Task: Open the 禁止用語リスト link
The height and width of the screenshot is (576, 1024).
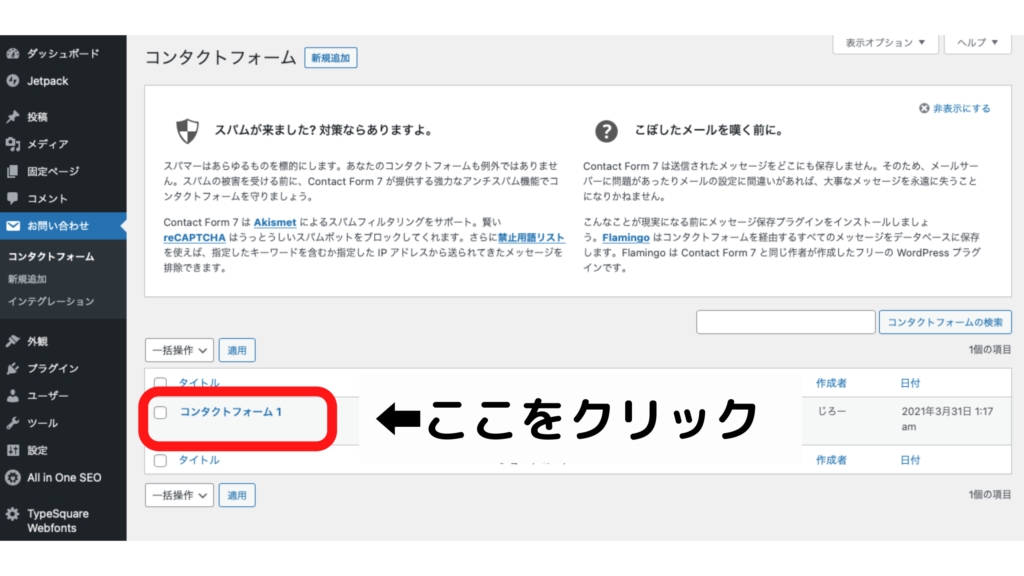Action: click(531, 238)
